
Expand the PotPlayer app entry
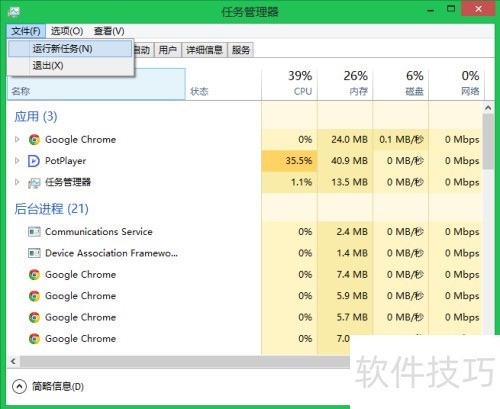pos(17,161)
